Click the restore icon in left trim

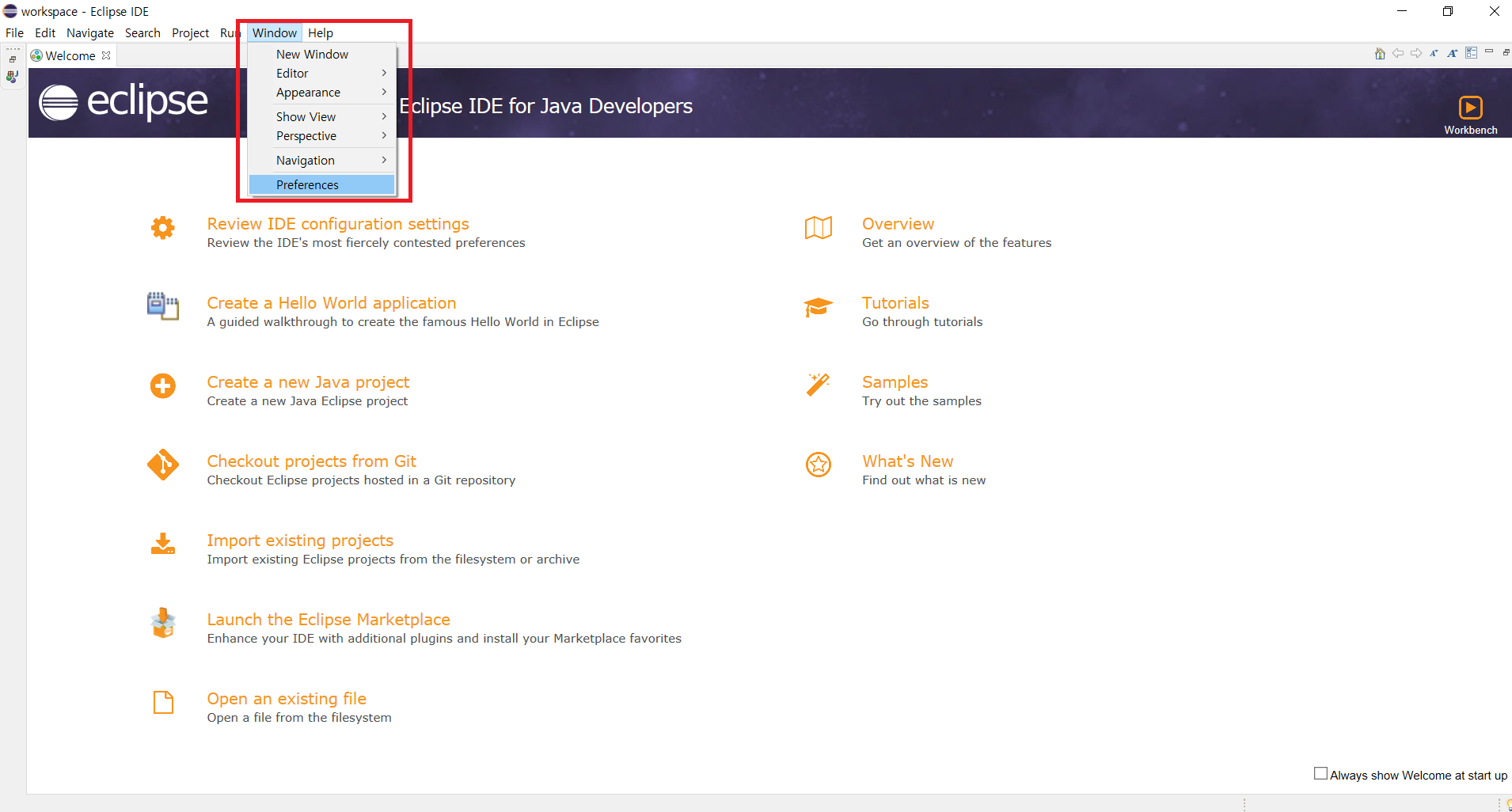(13, 59)
